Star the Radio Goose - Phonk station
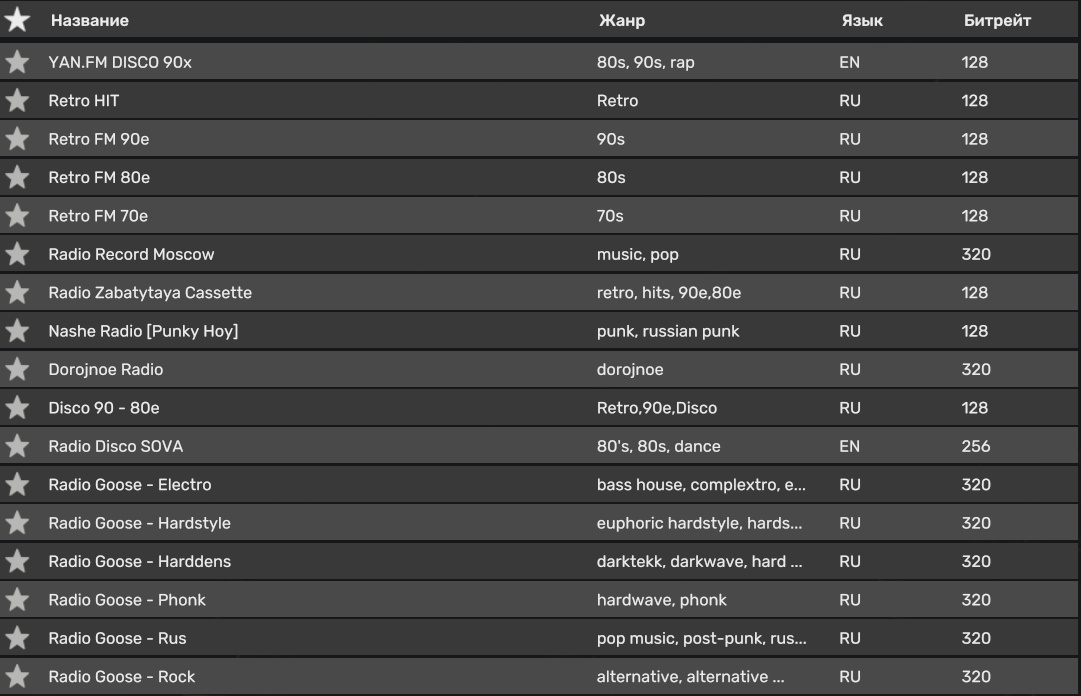Screen dimensions: 1081x696 [17, 600]
